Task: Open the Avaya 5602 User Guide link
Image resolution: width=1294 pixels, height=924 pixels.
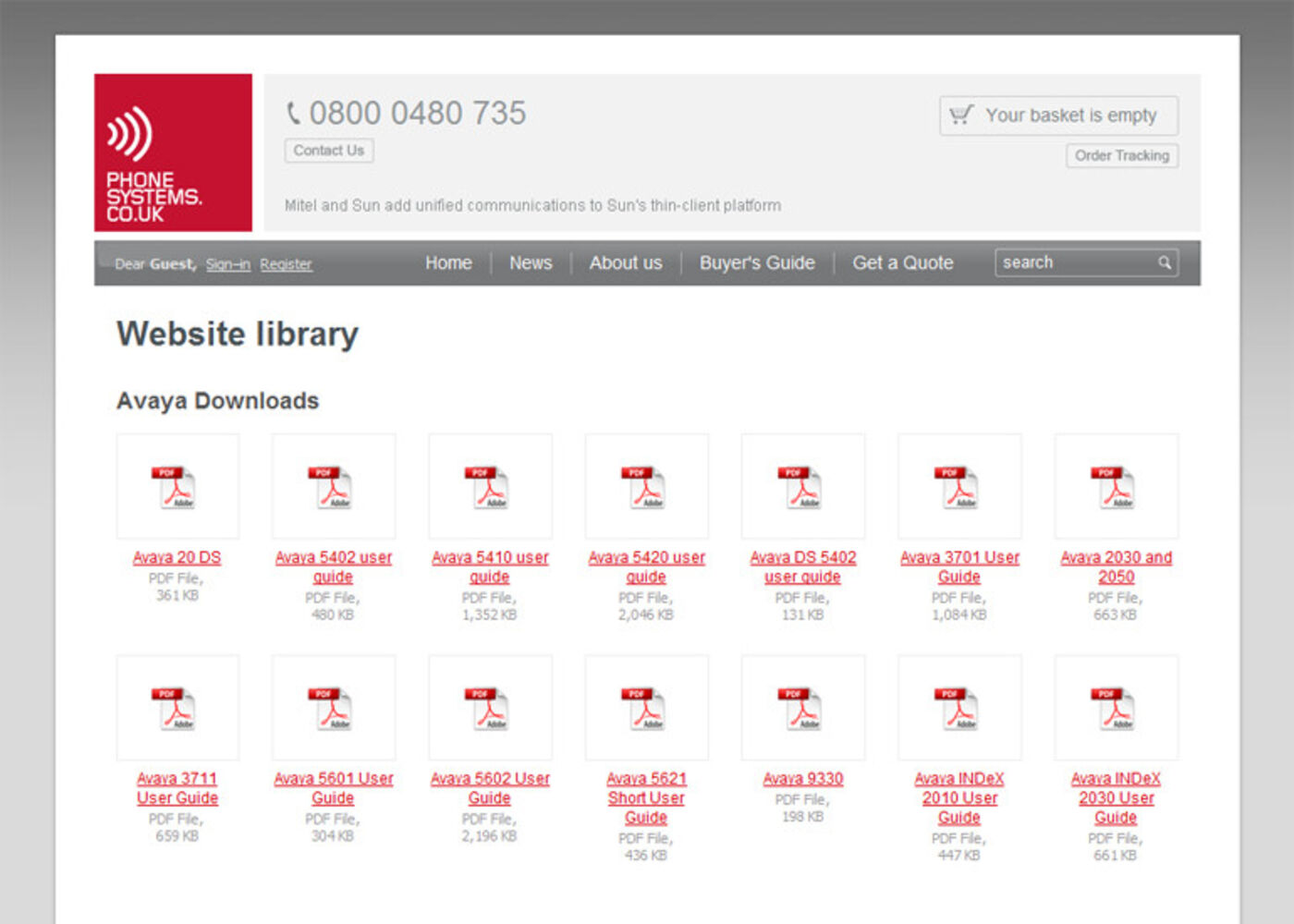Action: point(490,788)
